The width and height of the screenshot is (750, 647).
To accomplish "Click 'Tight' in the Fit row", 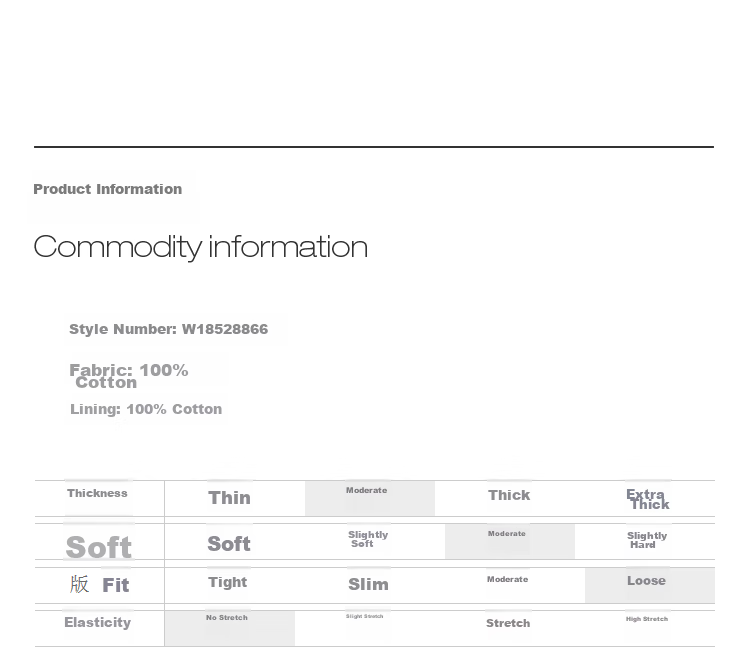I will (228, 582).
